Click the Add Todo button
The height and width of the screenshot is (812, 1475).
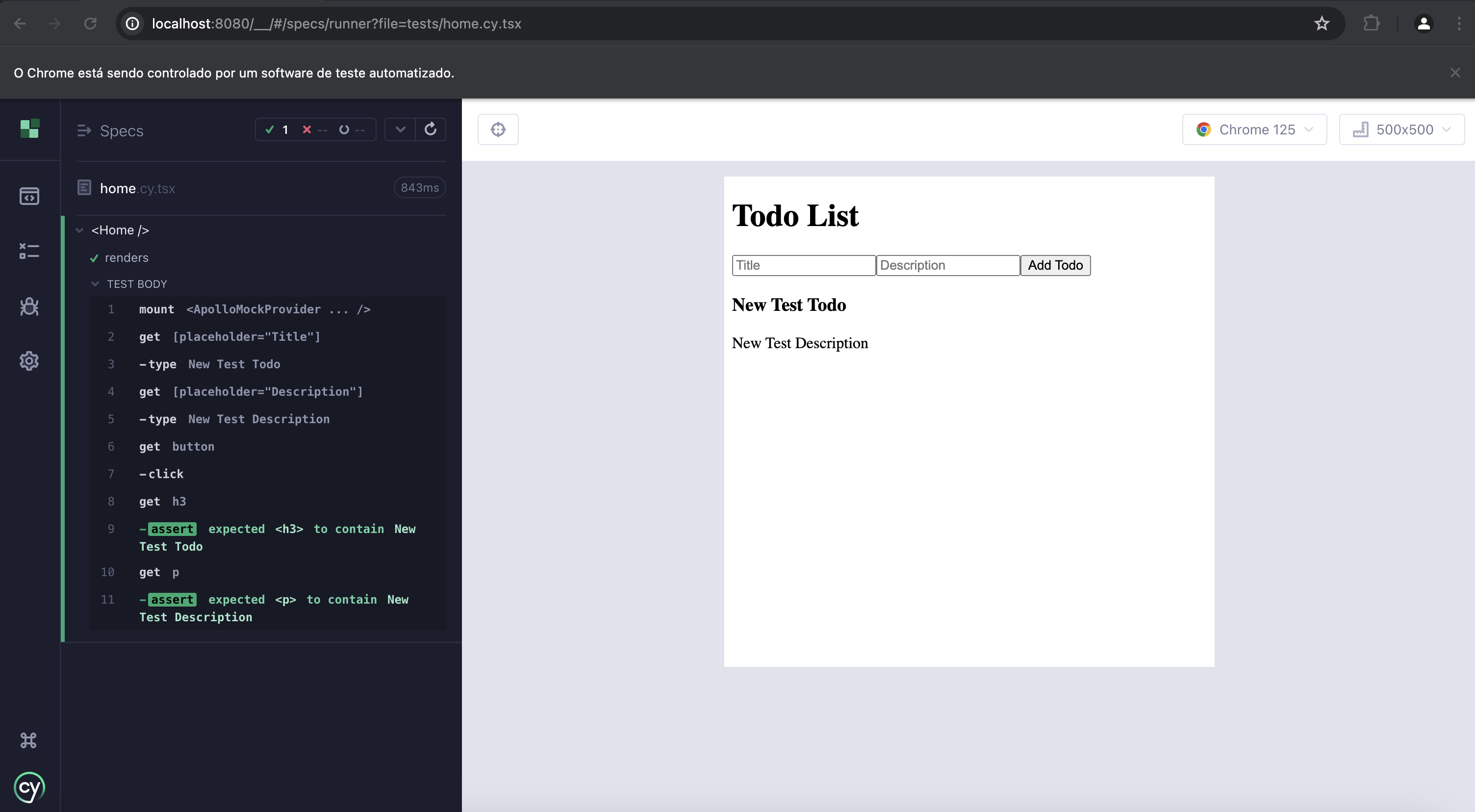(1055, 265)
